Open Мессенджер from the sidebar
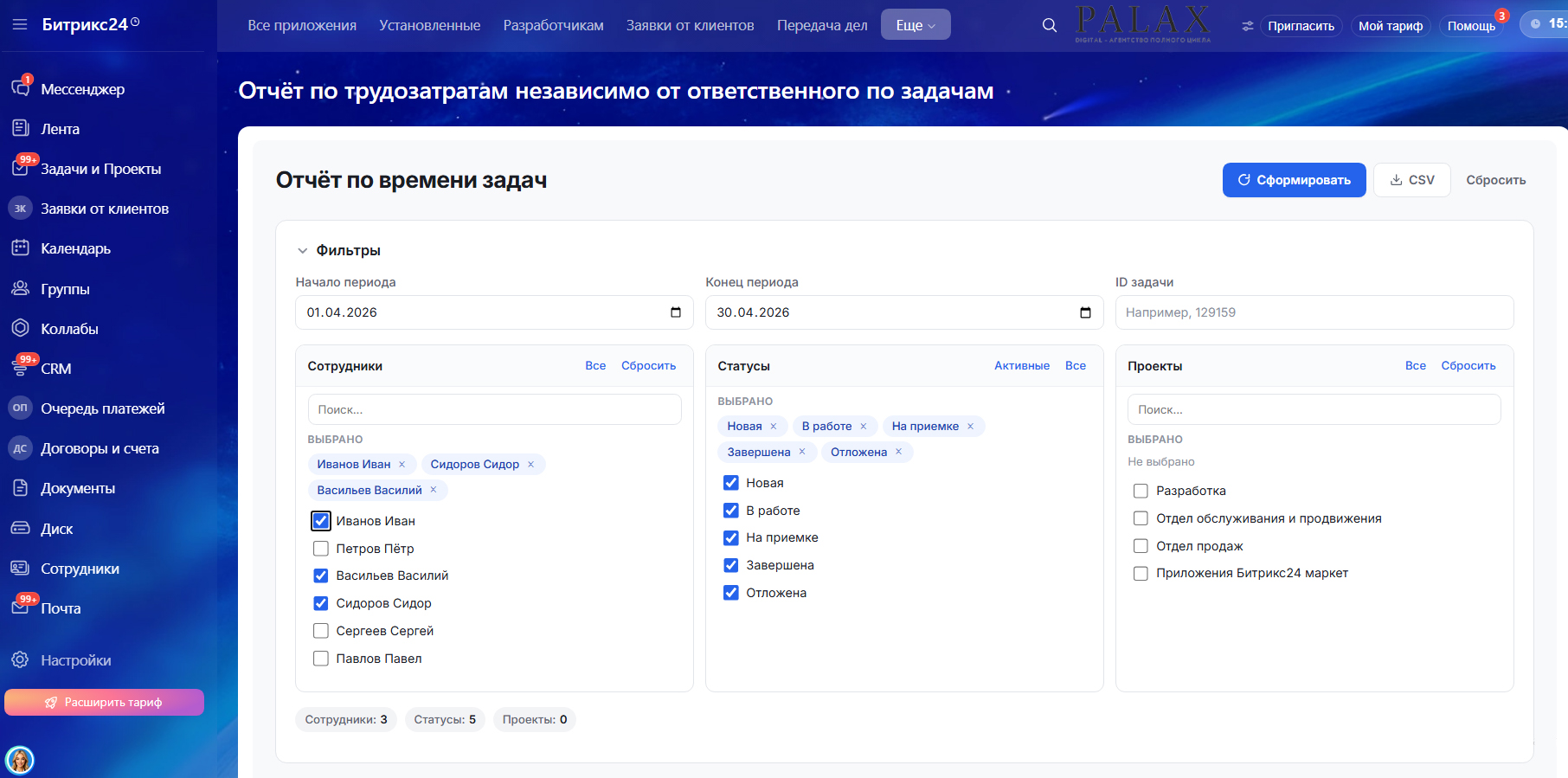This screenshot has width=1568, height=778. click(x=82, y=89)
